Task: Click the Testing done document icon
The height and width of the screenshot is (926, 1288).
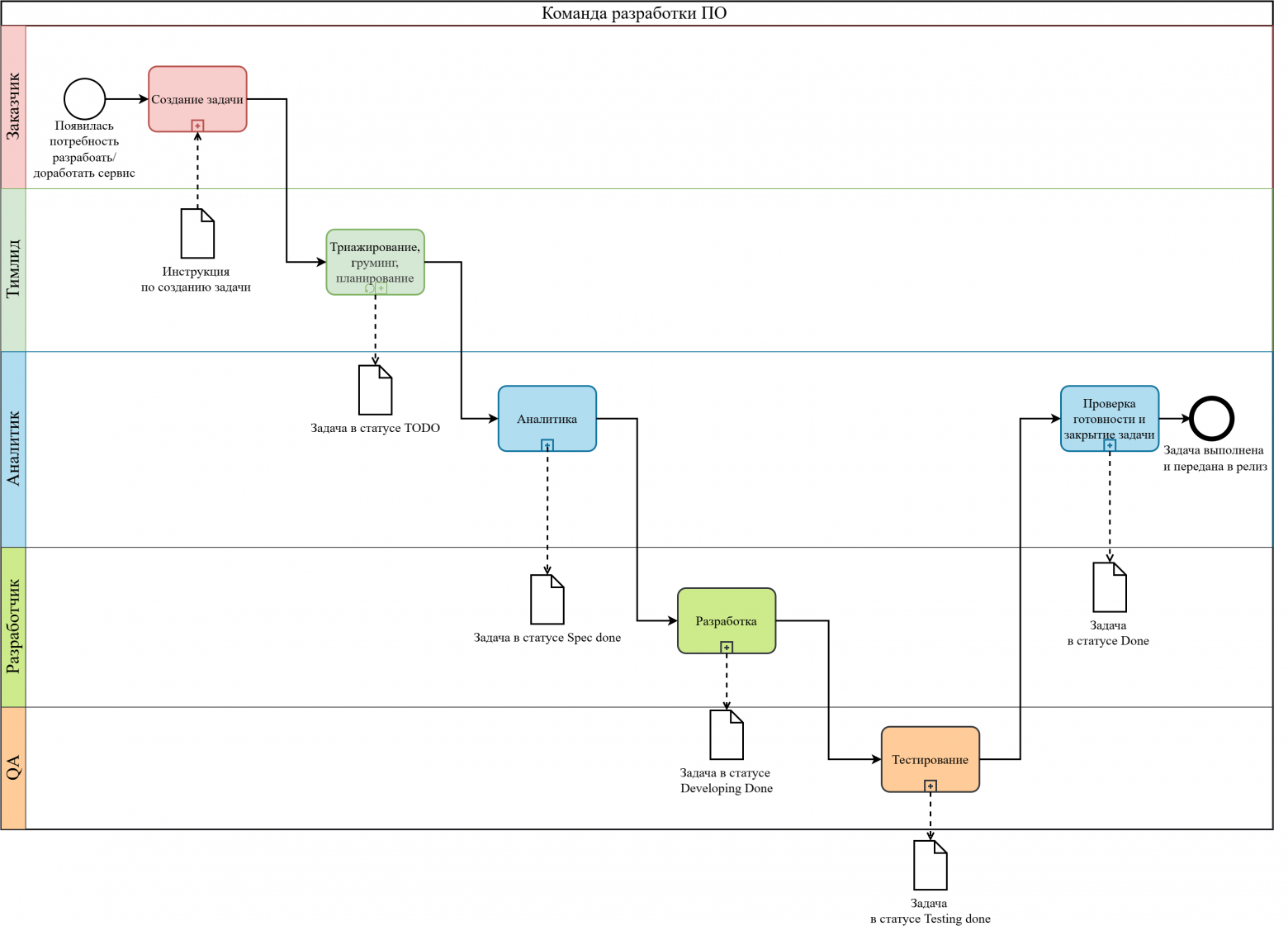Action: click(930, 865)
